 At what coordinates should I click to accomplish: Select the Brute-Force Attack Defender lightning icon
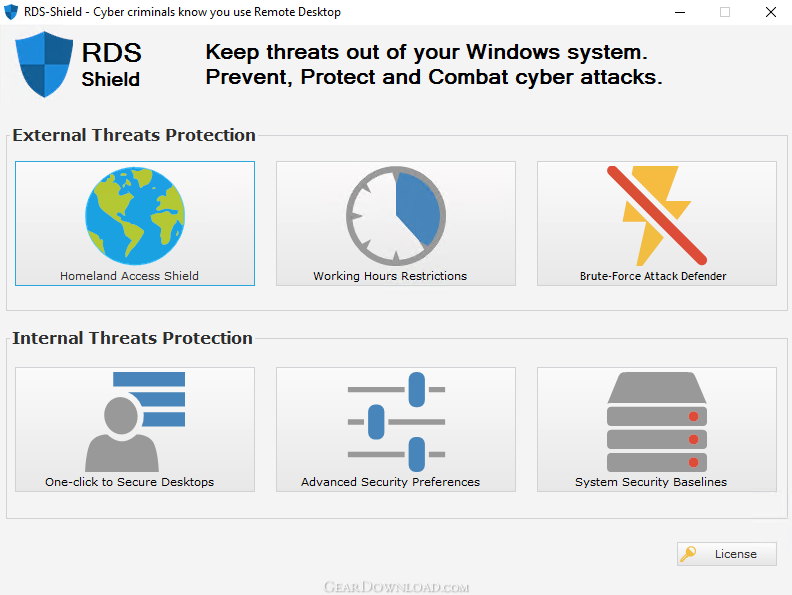click(x=657, y=216)
